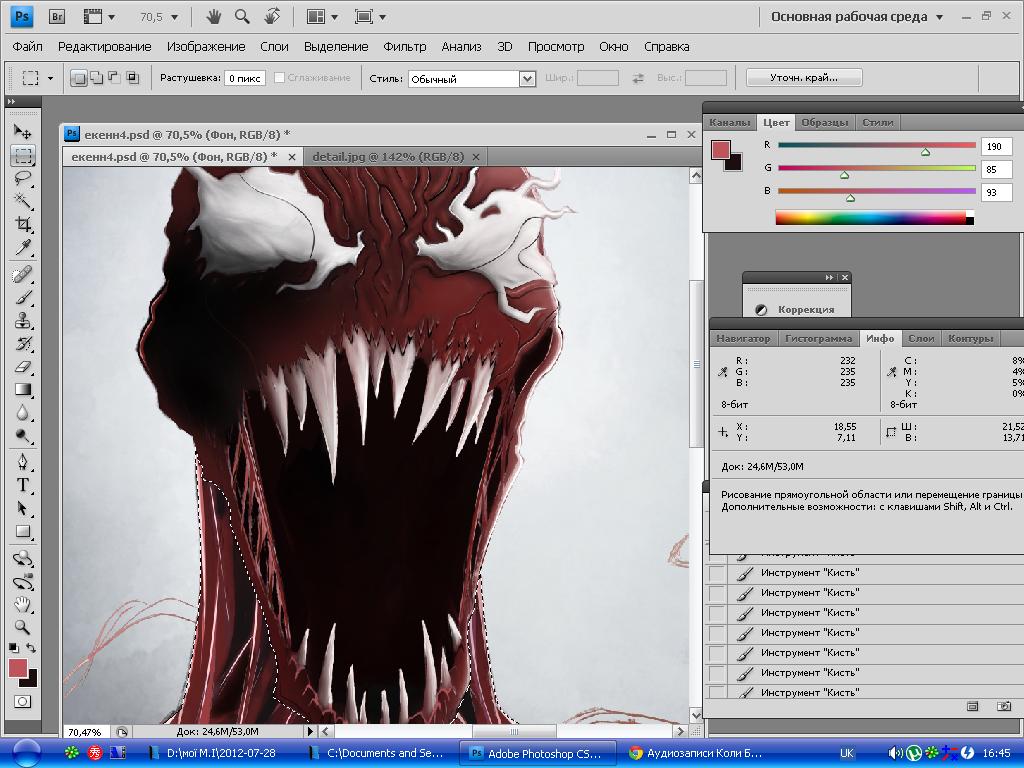
Task: Open the Изображение menu
Action: [206, 47]
